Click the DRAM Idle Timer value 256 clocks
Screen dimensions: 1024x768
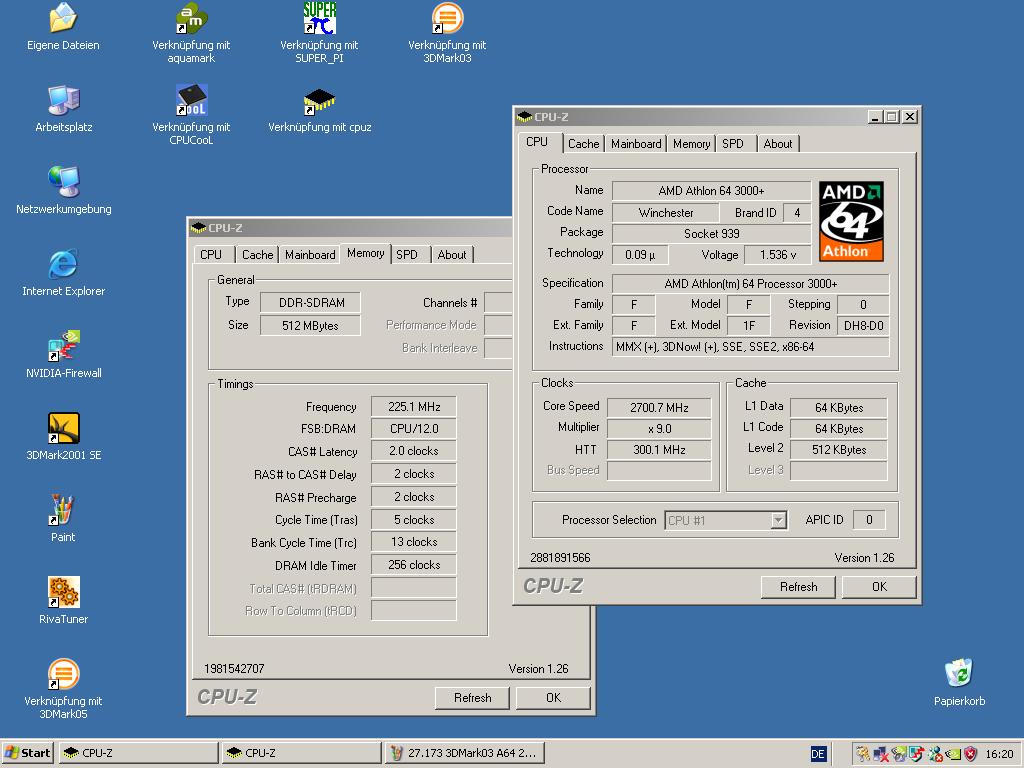(x=413, y=564)
